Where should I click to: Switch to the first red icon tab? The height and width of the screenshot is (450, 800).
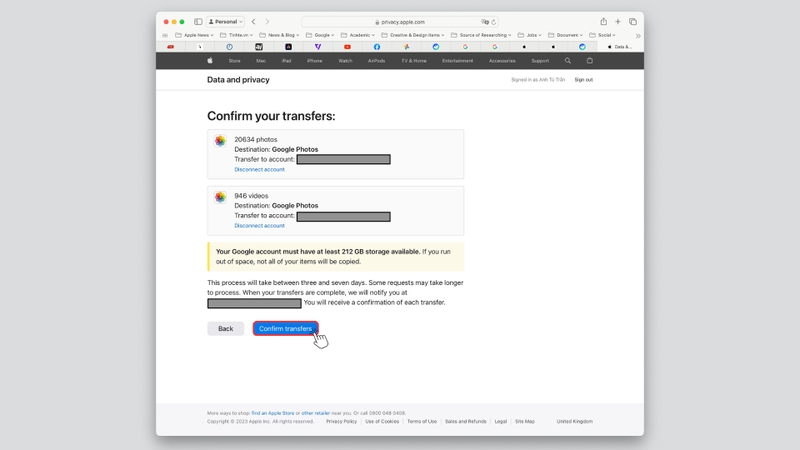pos(170,47)
